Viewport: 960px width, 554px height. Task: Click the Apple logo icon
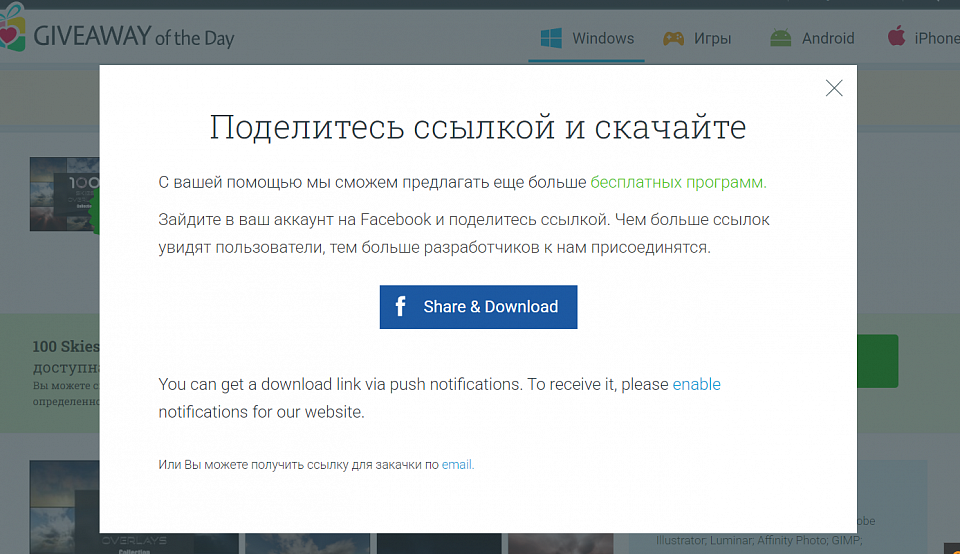(896, 36)
